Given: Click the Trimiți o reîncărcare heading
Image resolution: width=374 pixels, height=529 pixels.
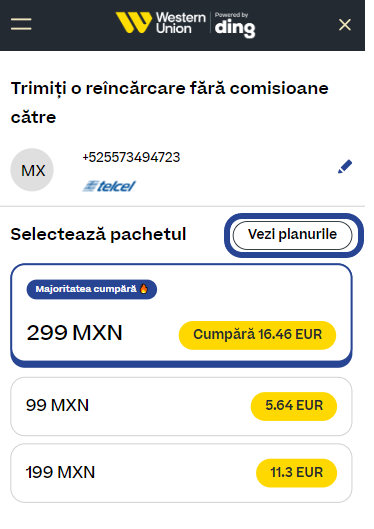Looking at the screenshot, I should point(170,102).
